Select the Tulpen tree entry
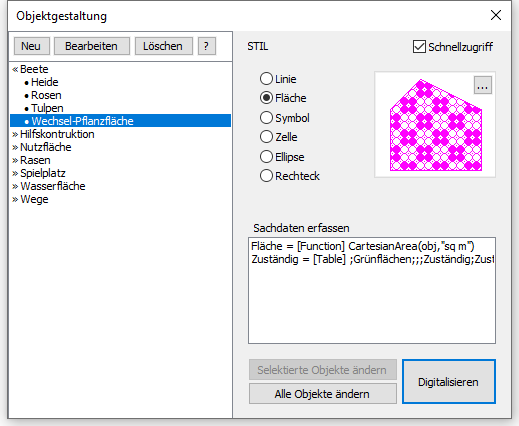Image resolution: width=519 pixels, height=426 pixels. click(47, 108)
